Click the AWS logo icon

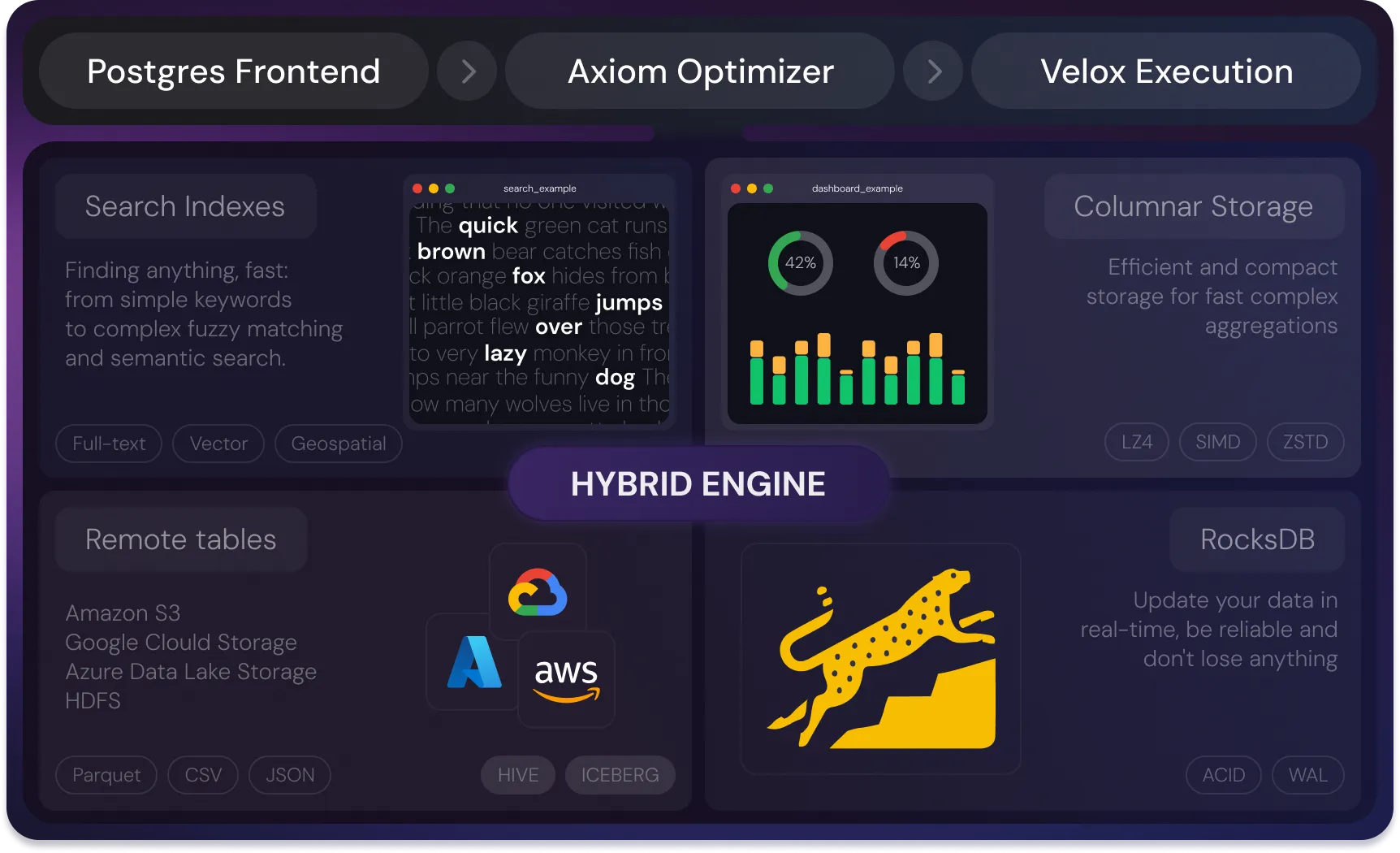coord(566,679)
